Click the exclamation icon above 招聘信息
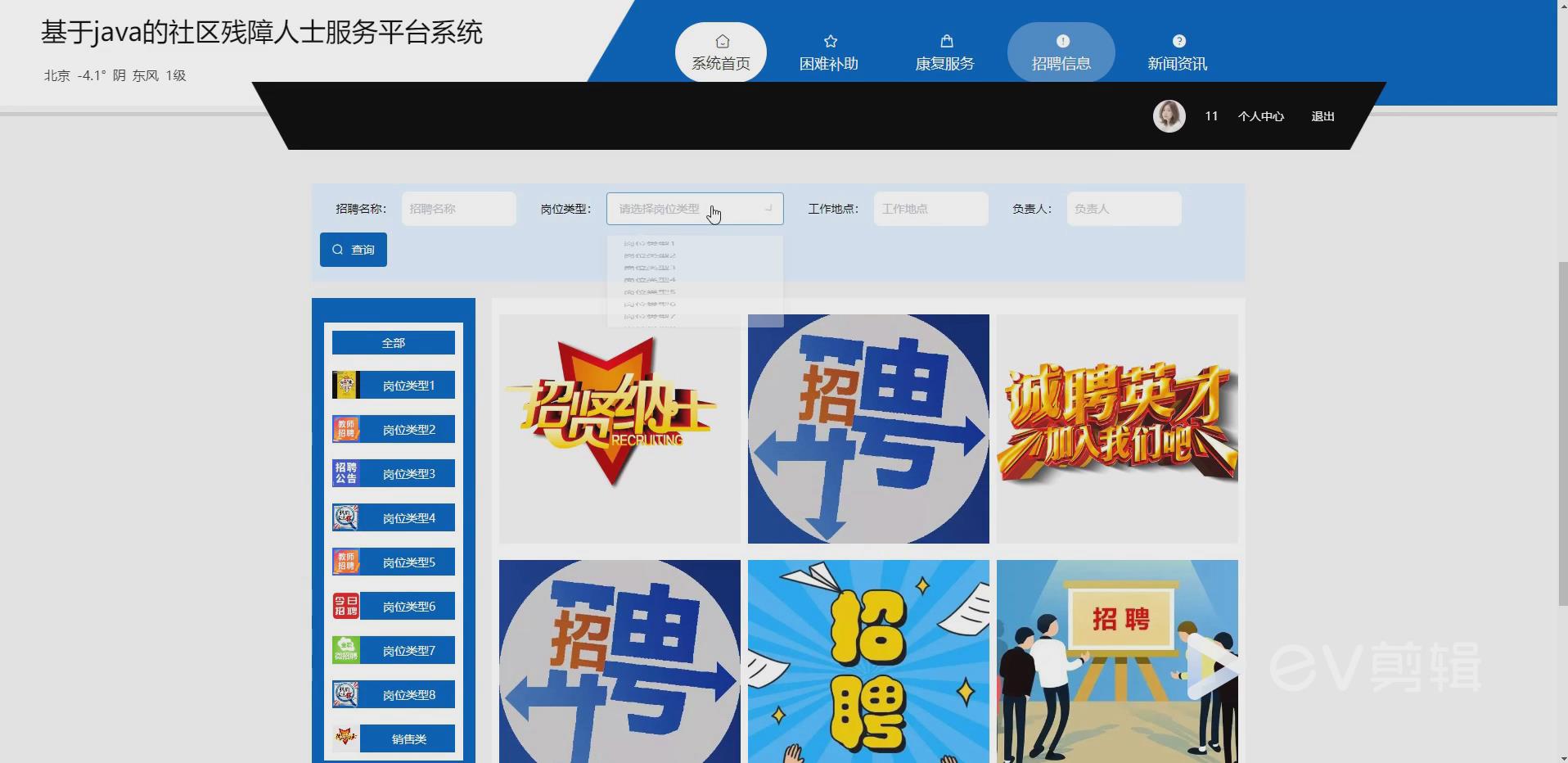1568x763 pixels. tap(1062, 39)
